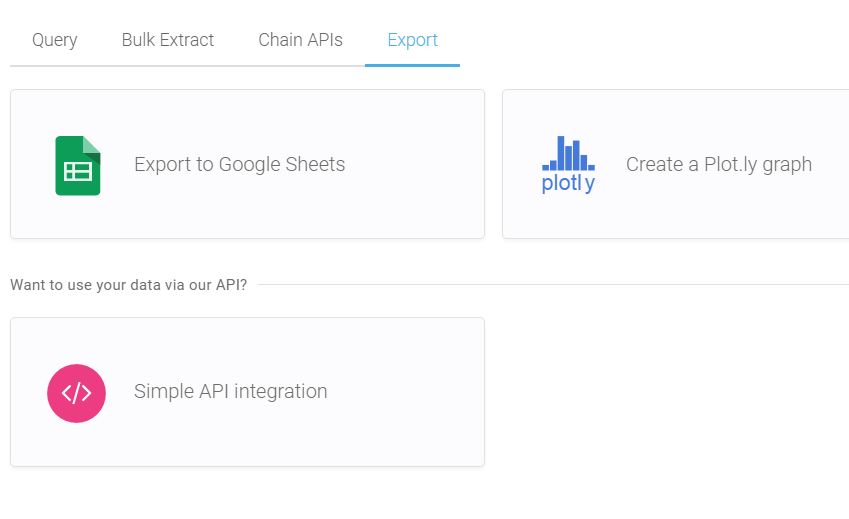Viewport: 849px width, 519px height.
Task: Click the white table grid inside Sheets icon
Action: [x=78, y=172]
